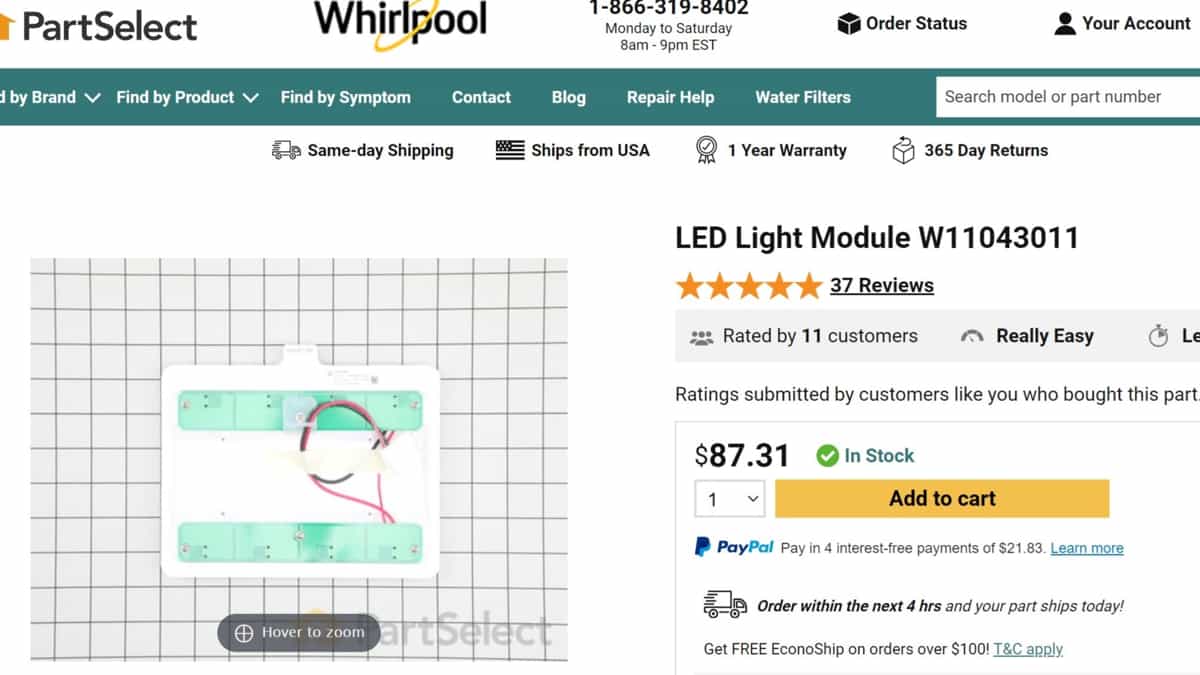Viewport: 1200px width, 675px height.
Task: Open Order Status via the box icon
Action: point(849,23)
